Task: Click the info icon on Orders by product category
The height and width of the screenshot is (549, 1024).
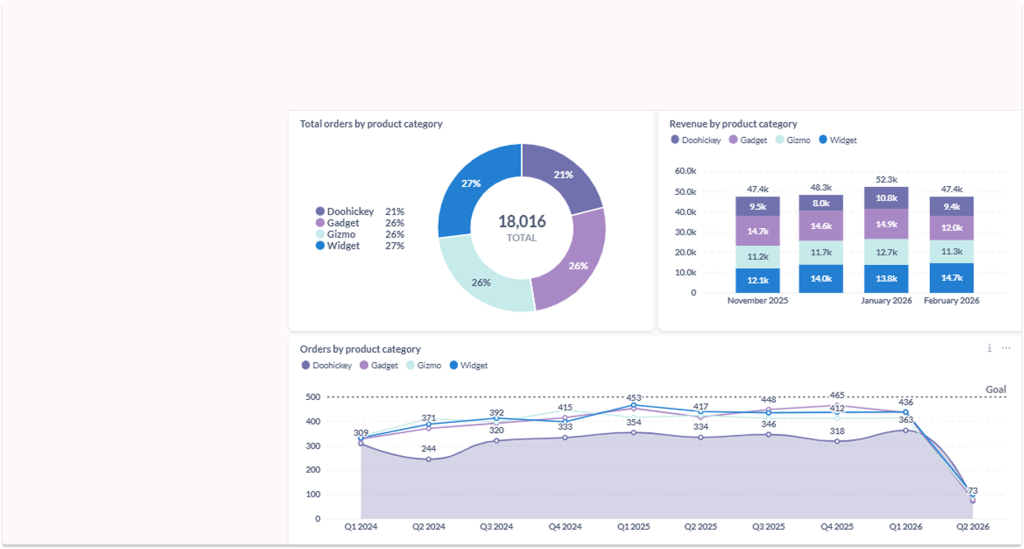Action: tap(989, 348)
